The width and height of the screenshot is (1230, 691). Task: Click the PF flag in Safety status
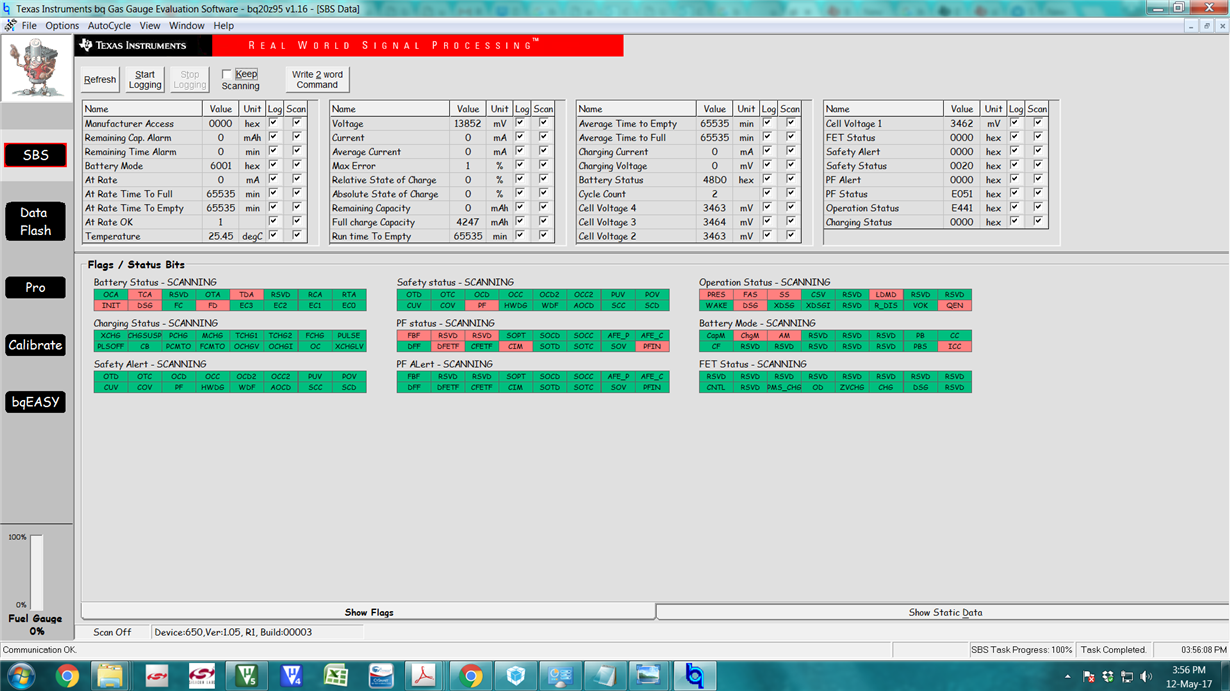tap(482, 305)
